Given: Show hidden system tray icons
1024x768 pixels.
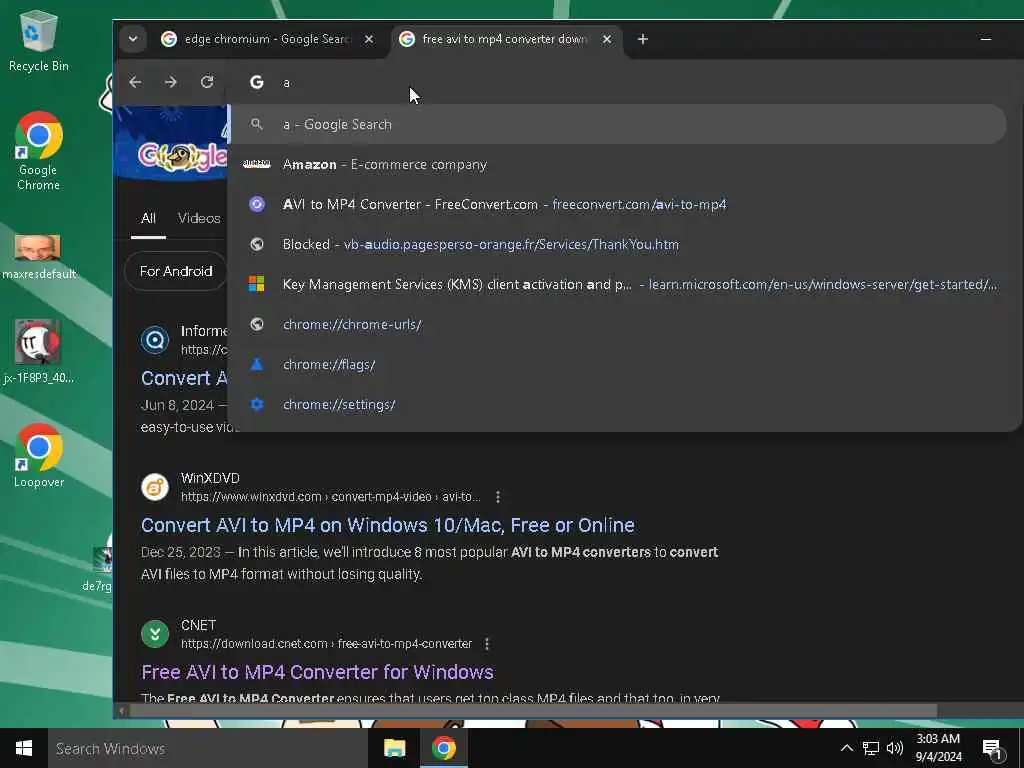Looking at the screenshot, I should [846, 748].
